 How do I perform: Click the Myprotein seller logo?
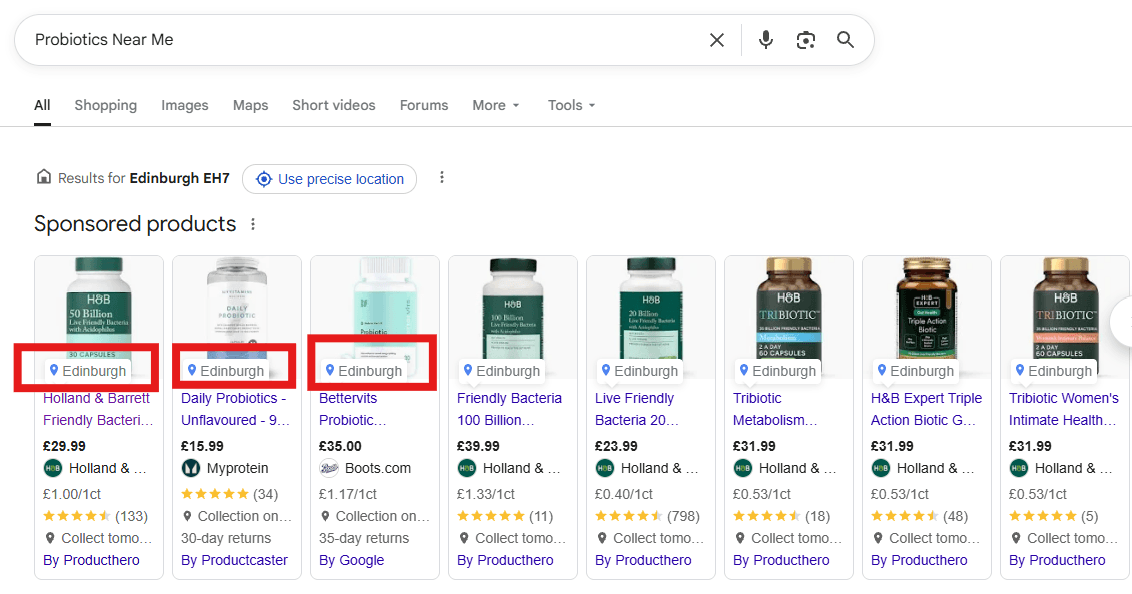pos(191,468)
